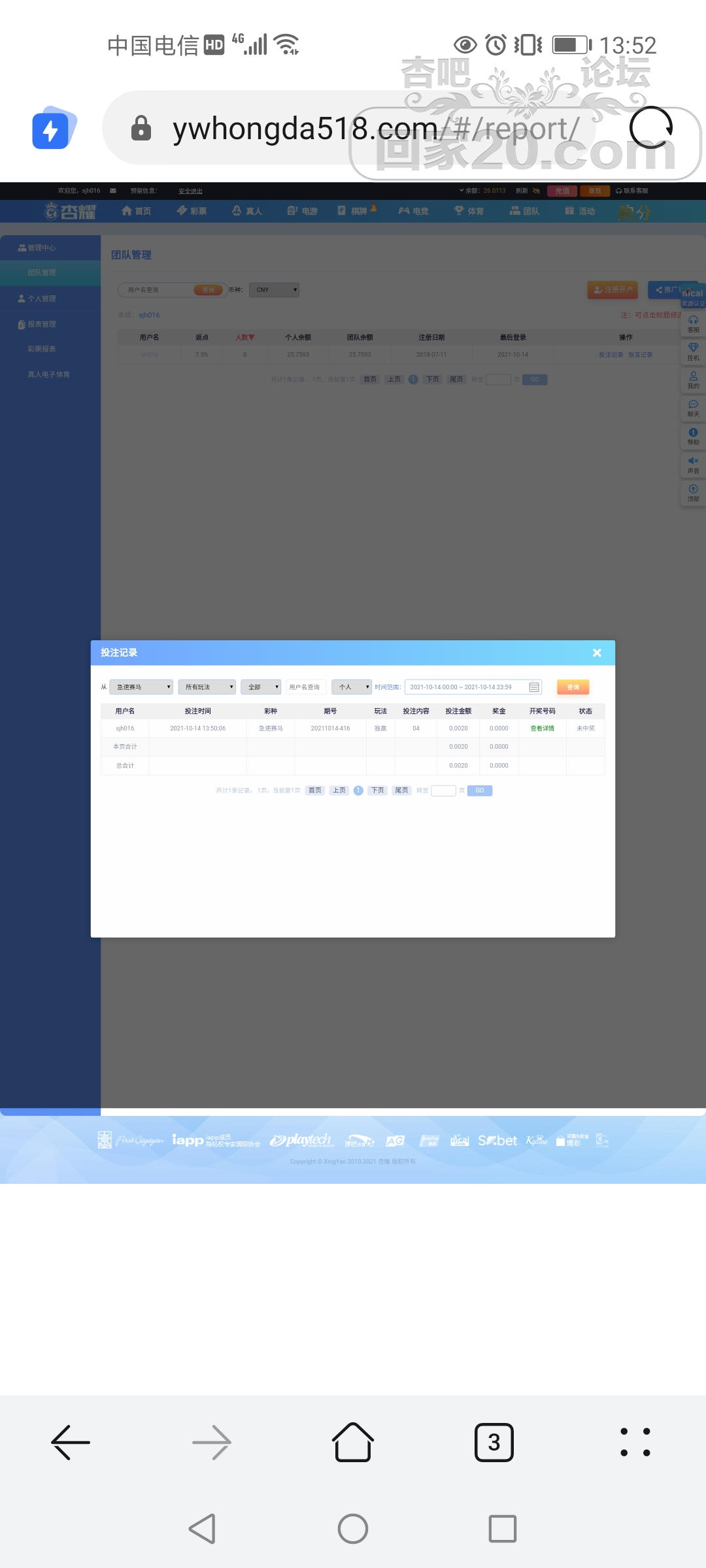Tap Android recent apps square
The width and height of the screenshot is (706, 1568).
(503, 1529)
